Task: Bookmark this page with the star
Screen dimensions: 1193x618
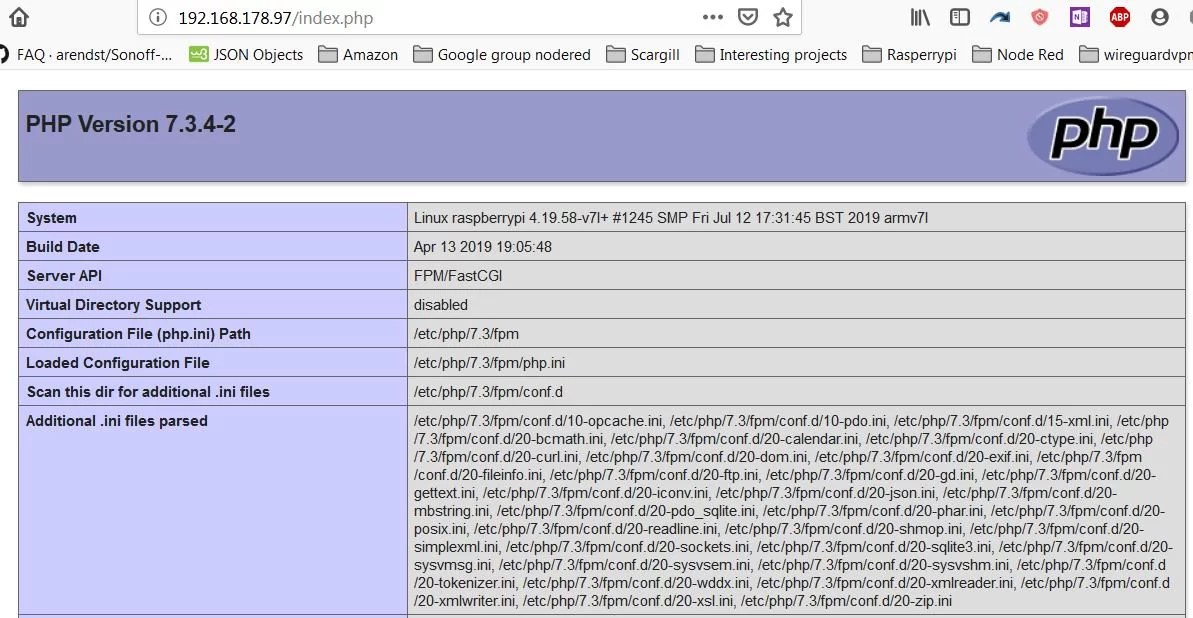Action: point(783,18)
